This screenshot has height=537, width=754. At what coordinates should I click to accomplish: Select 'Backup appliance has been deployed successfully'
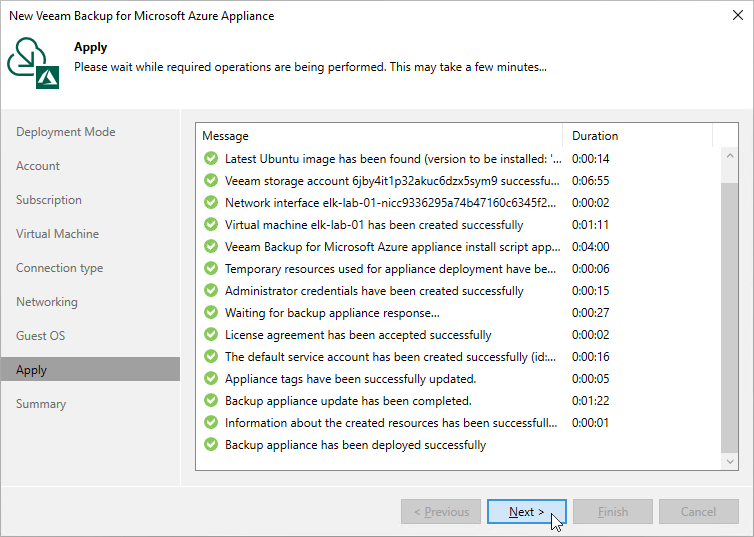(x=355, y=445)
